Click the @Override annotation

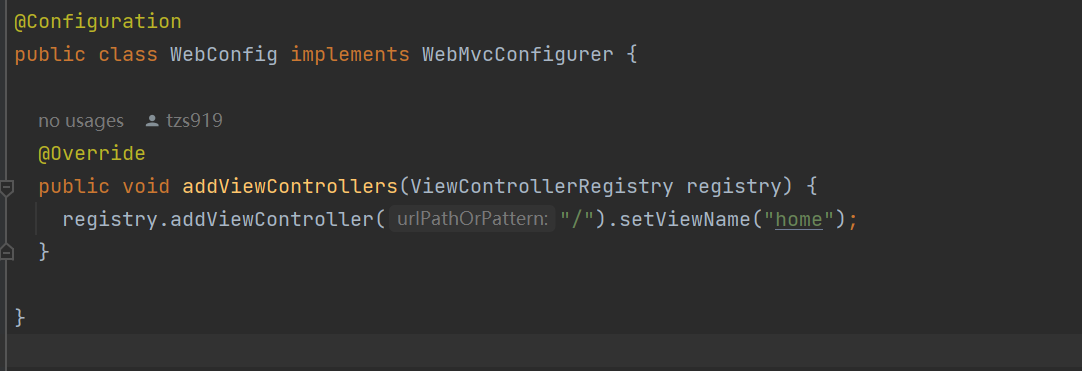[x=92, y=153]
